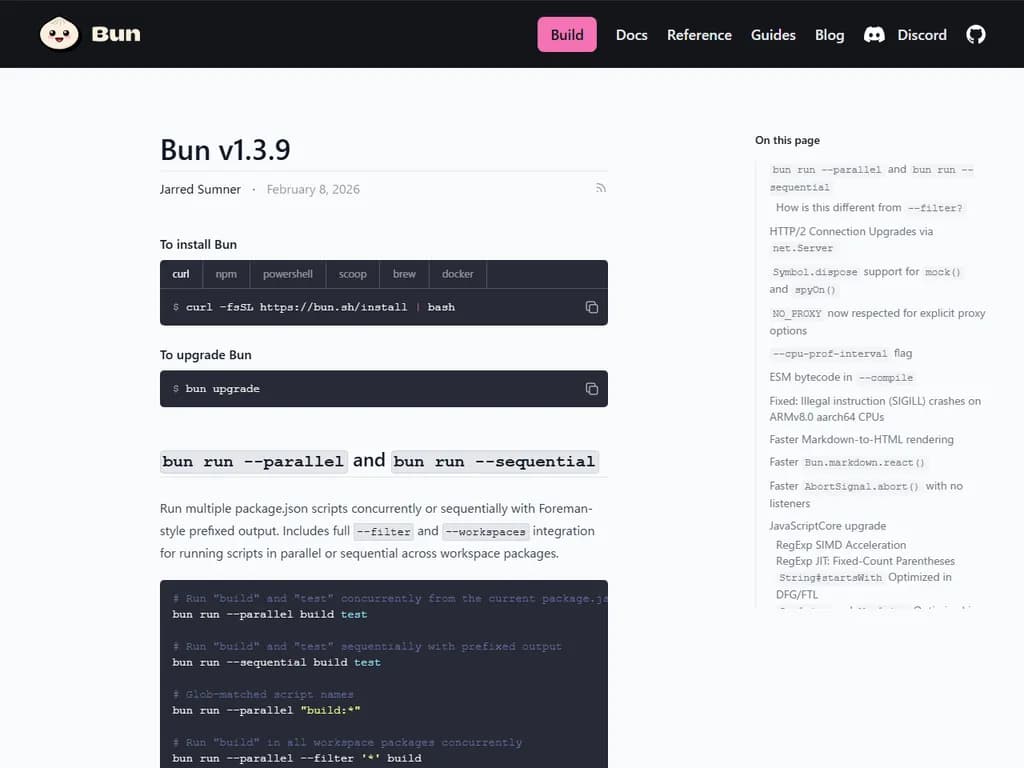Click the Jarred Sumner author link
1024x768 pixels.
click(x=200, y=188)
